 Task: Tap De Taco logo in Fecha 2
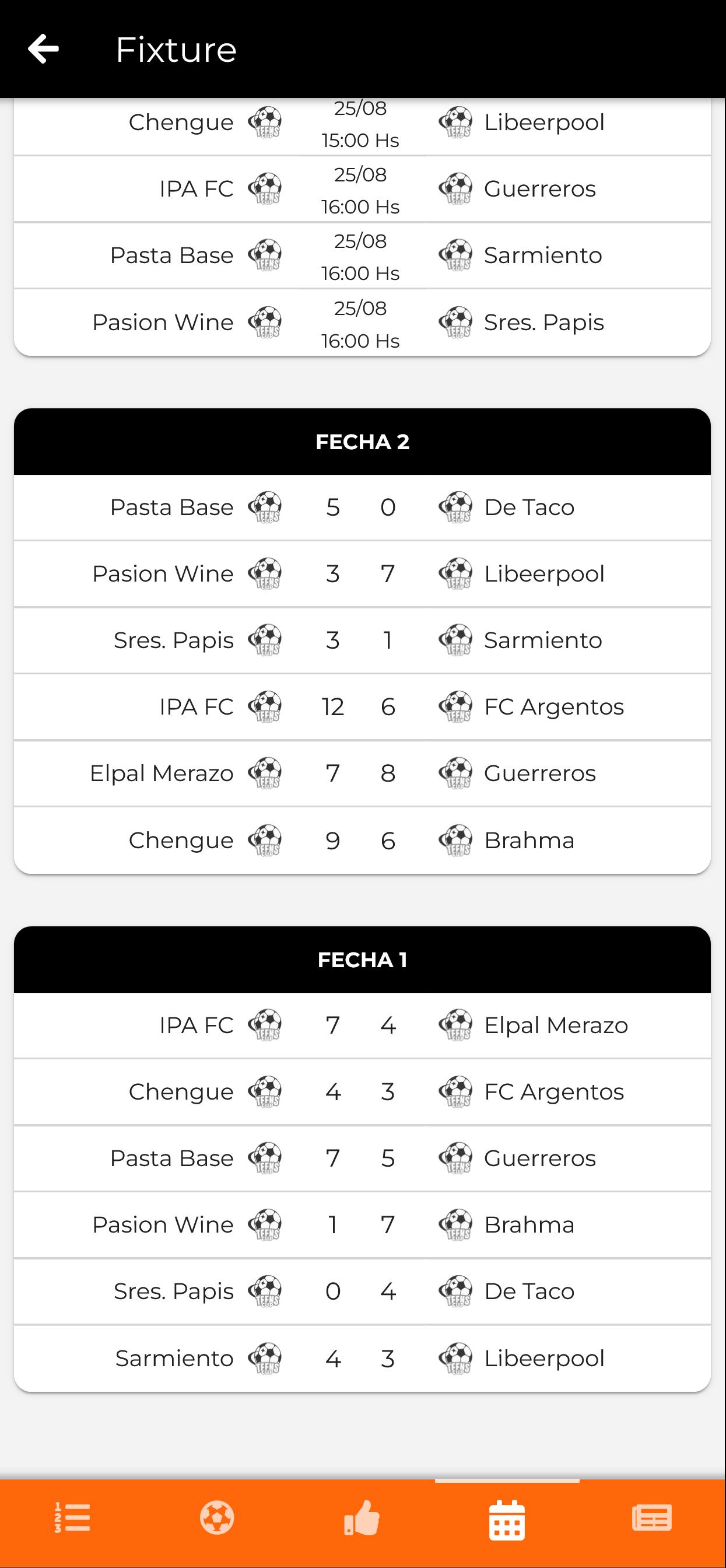[455, 507]
